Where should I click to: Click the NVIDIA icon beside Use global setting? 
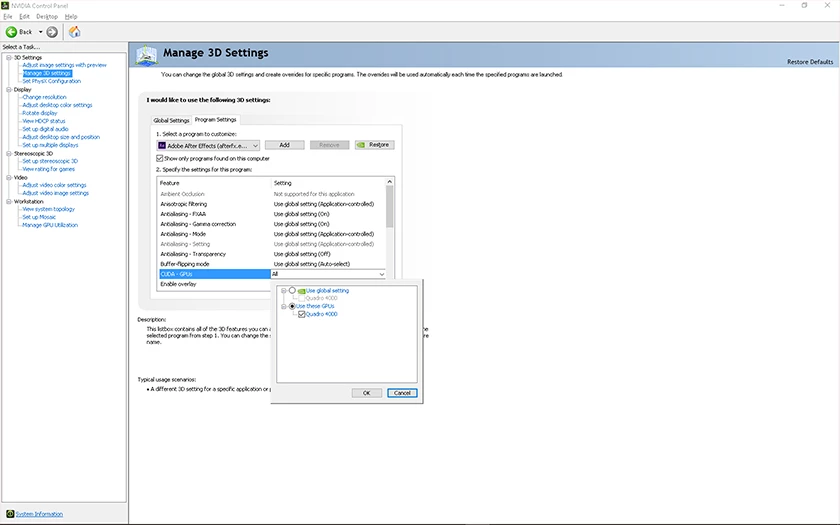coord(301,290)
